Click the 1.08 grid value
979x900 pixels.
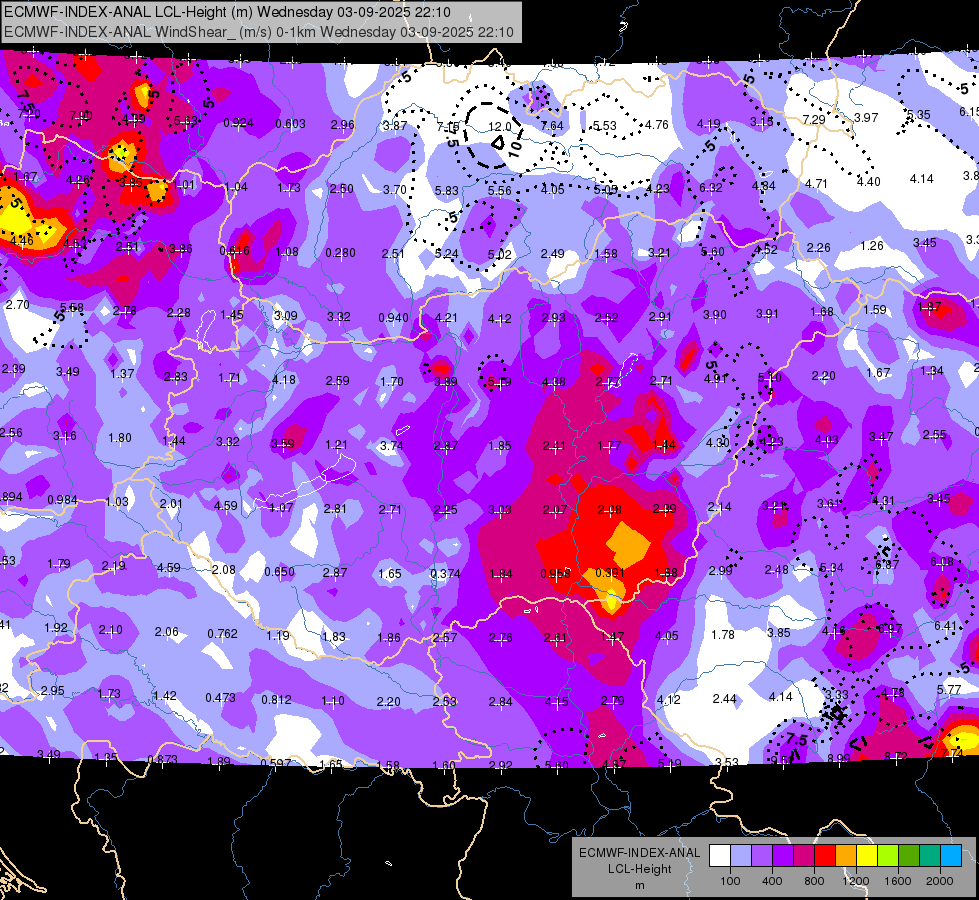pyautogui.click(x=287, y=252)
